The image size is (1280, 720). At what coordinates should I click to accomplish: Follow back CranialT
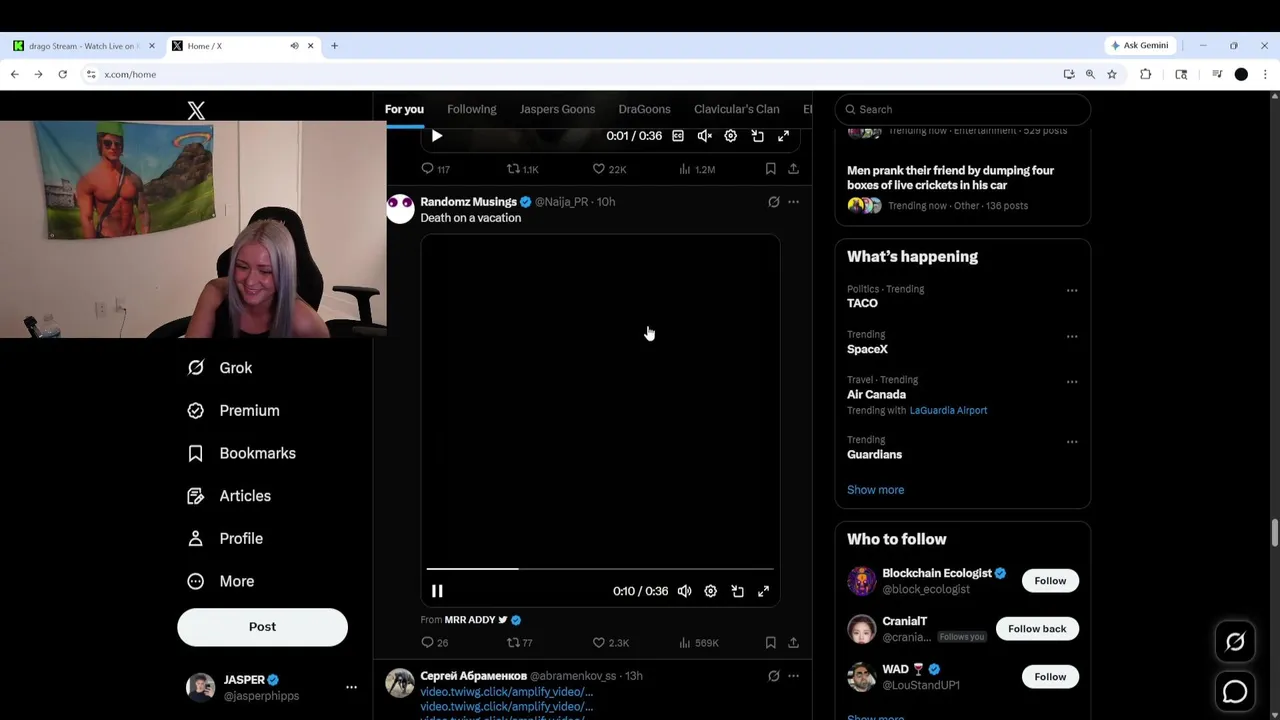[x=1037, y=629]
